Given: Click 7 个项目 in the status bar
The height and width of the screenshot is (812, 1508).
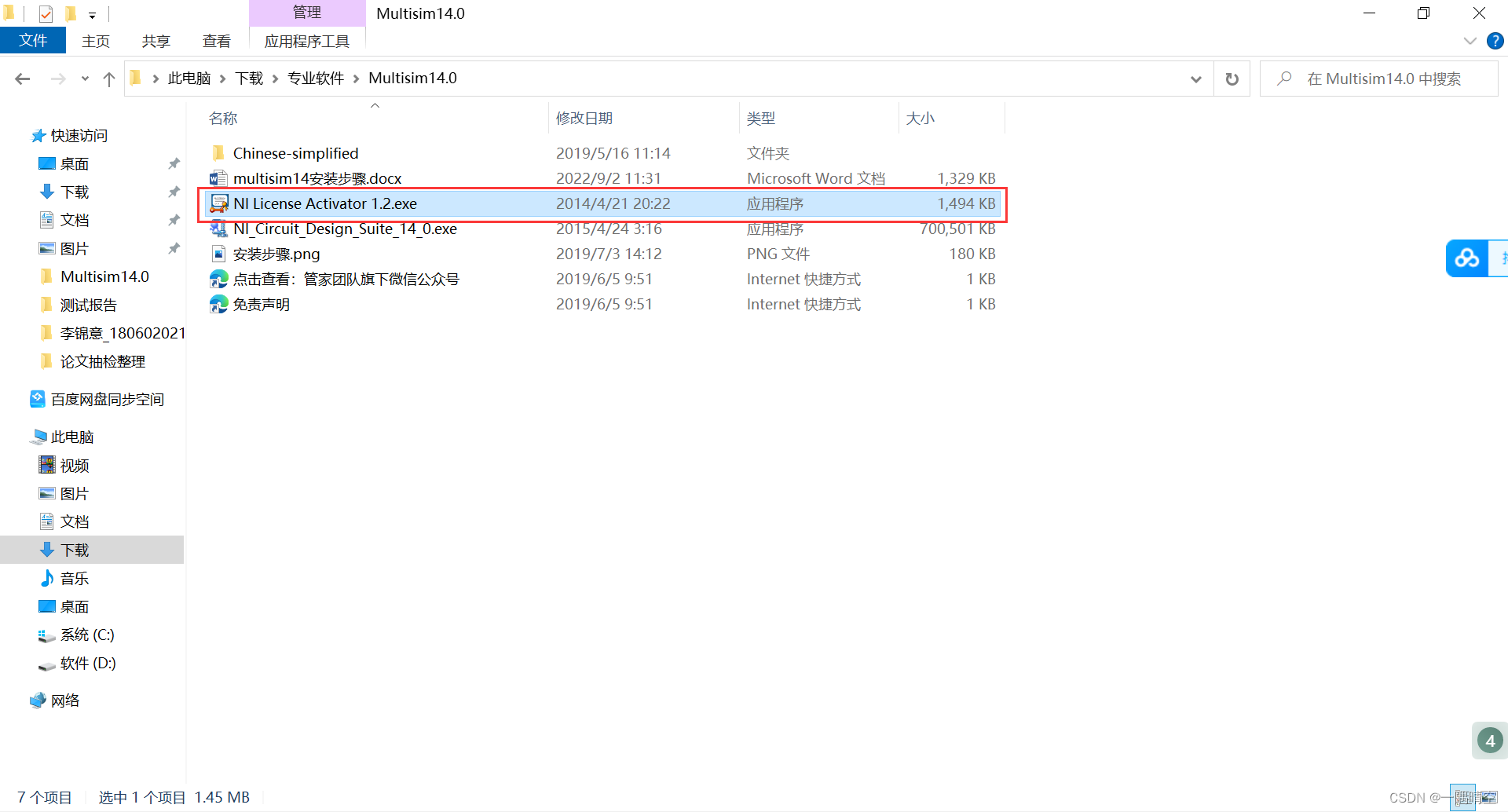Looking at the screenshot, I should (45, 798).
